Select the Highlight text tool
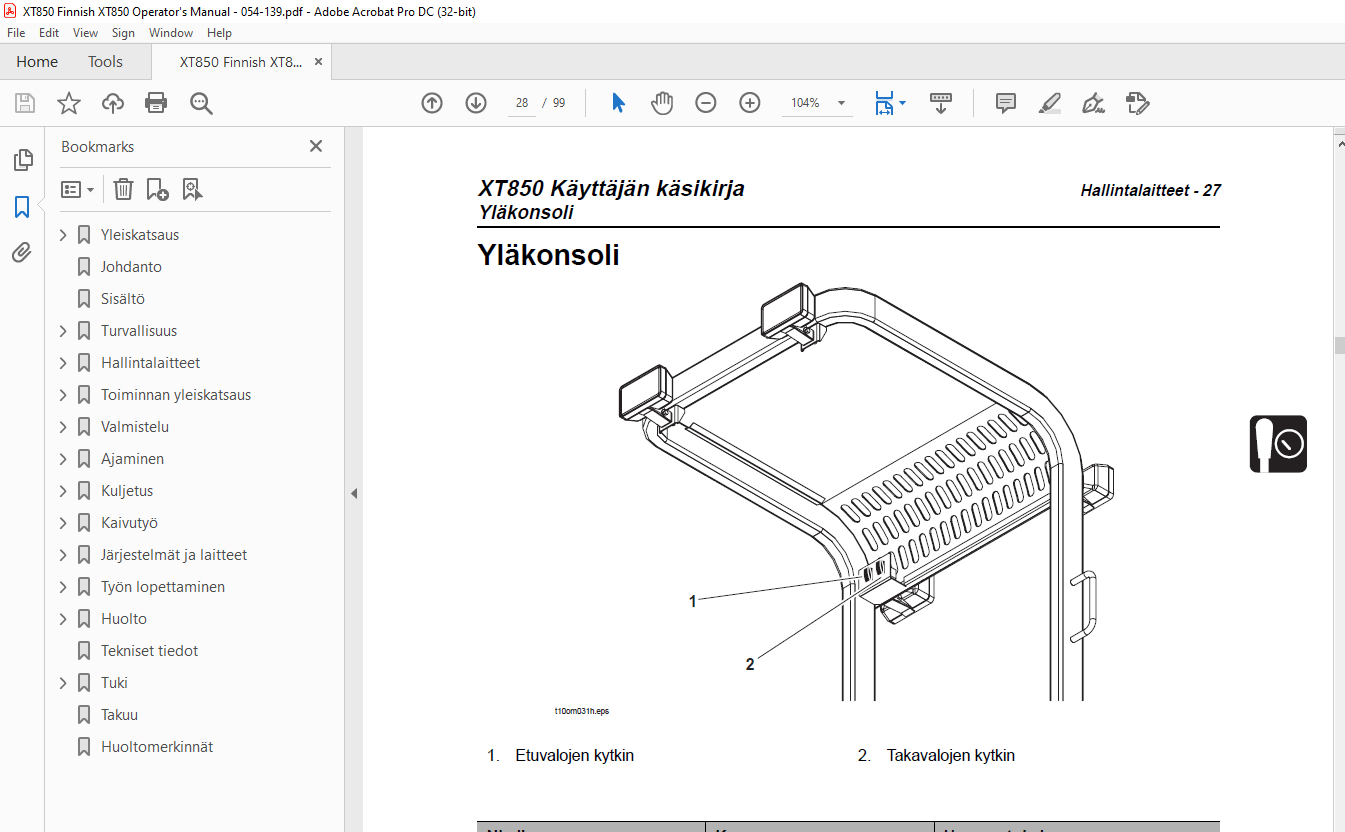Screen dimensions: 1345x832 click(1049, 103)
